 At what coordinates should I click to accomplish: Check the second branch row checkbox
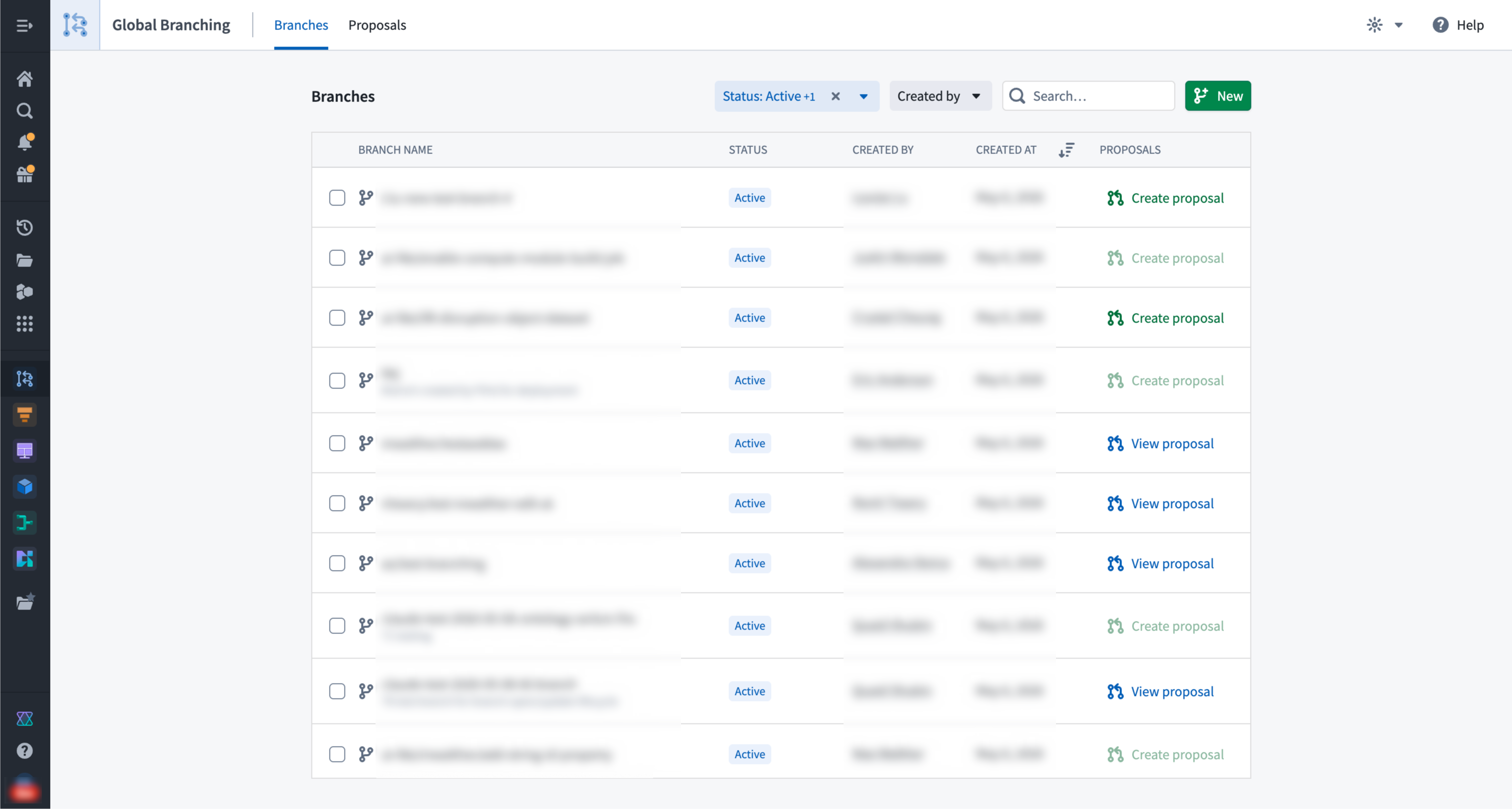[x=337, y=257]
